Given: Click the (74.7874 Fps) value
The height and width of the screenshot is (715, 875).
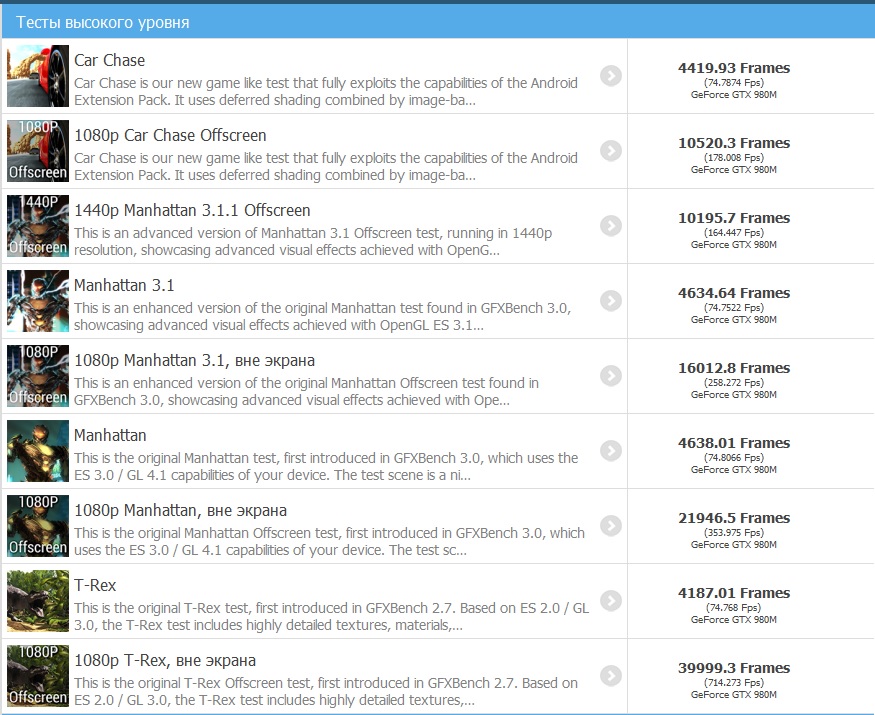Looking at the screenshot, I should click(x=734, y=83).
